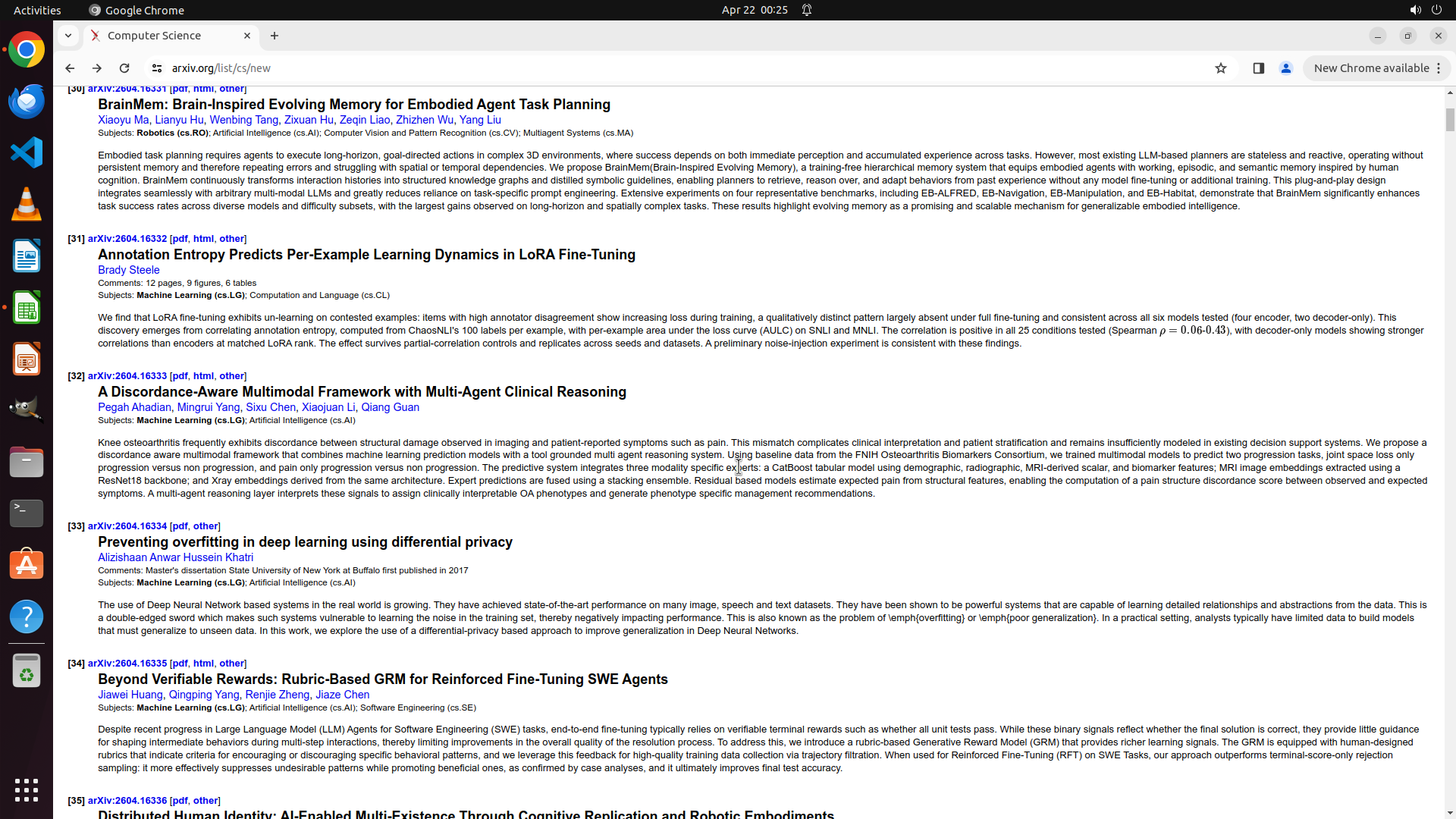
Task: Click the page vertical scrollbar thumb
Action: tap(1450, 119)
